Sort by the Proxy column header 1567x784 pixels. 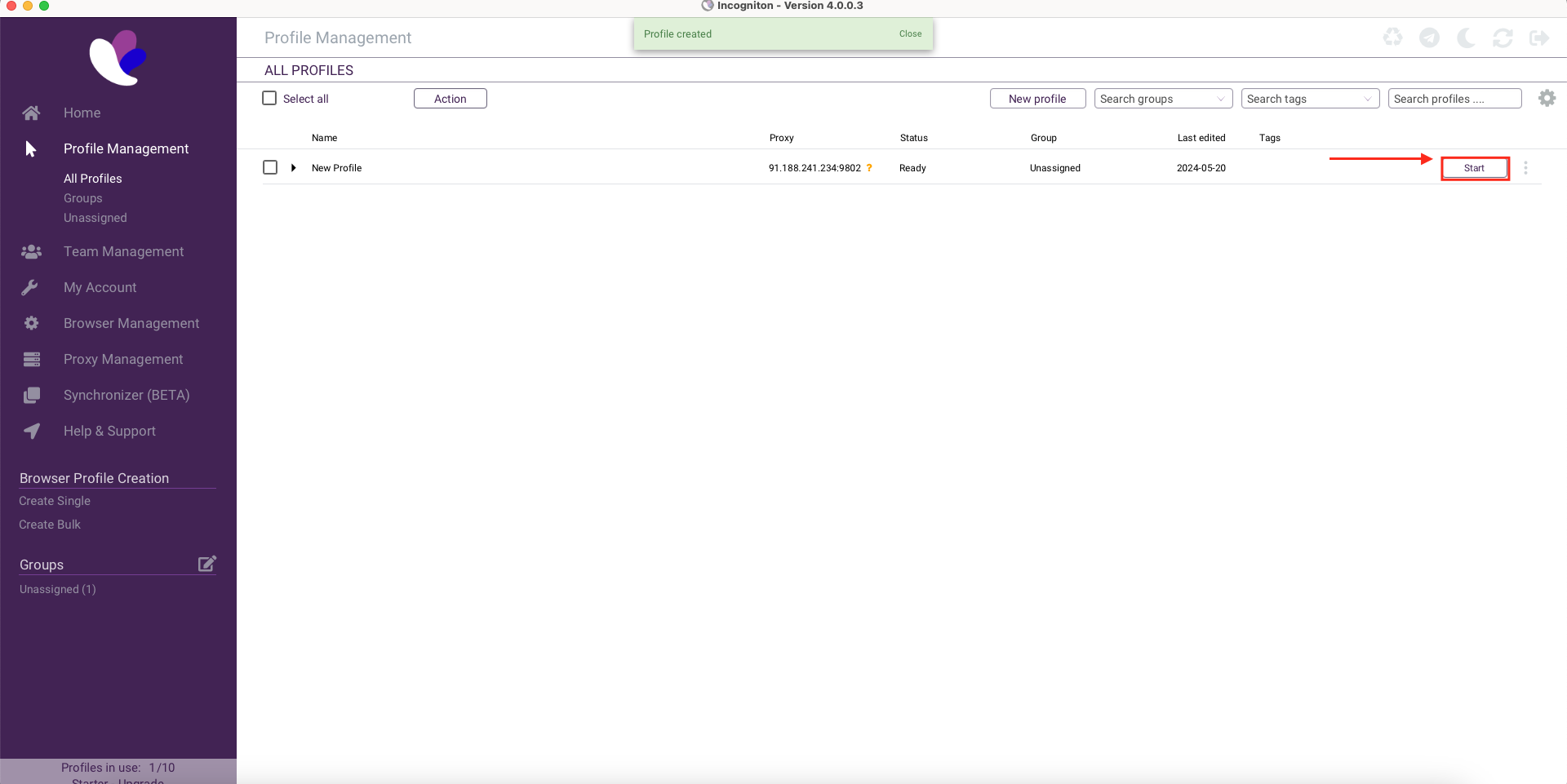[782, 138]
